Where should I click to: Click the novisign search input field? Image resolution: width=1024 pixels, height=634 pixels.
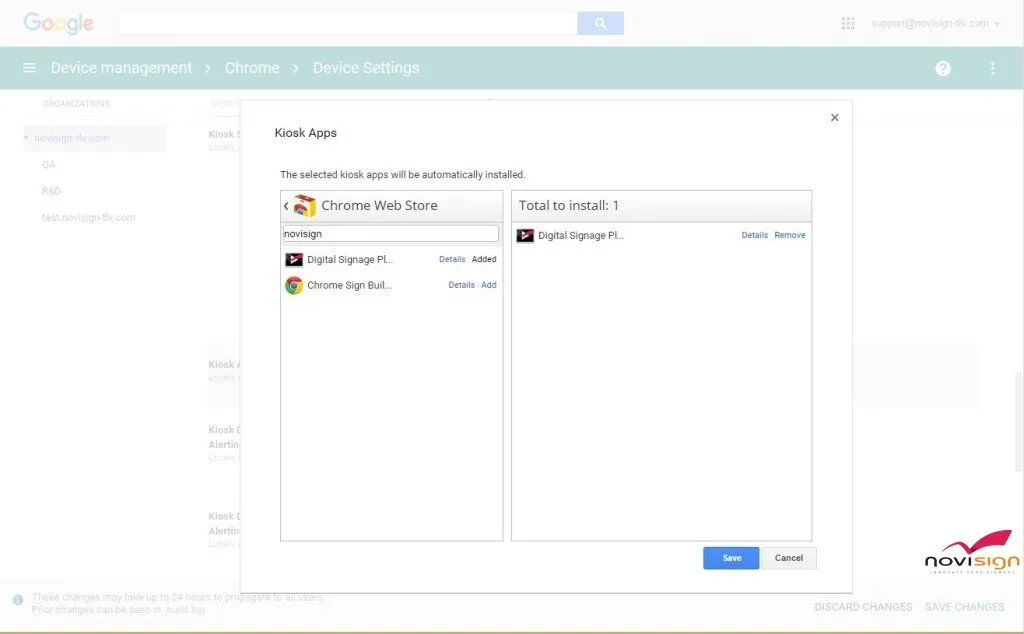click(x=390, y=233)
